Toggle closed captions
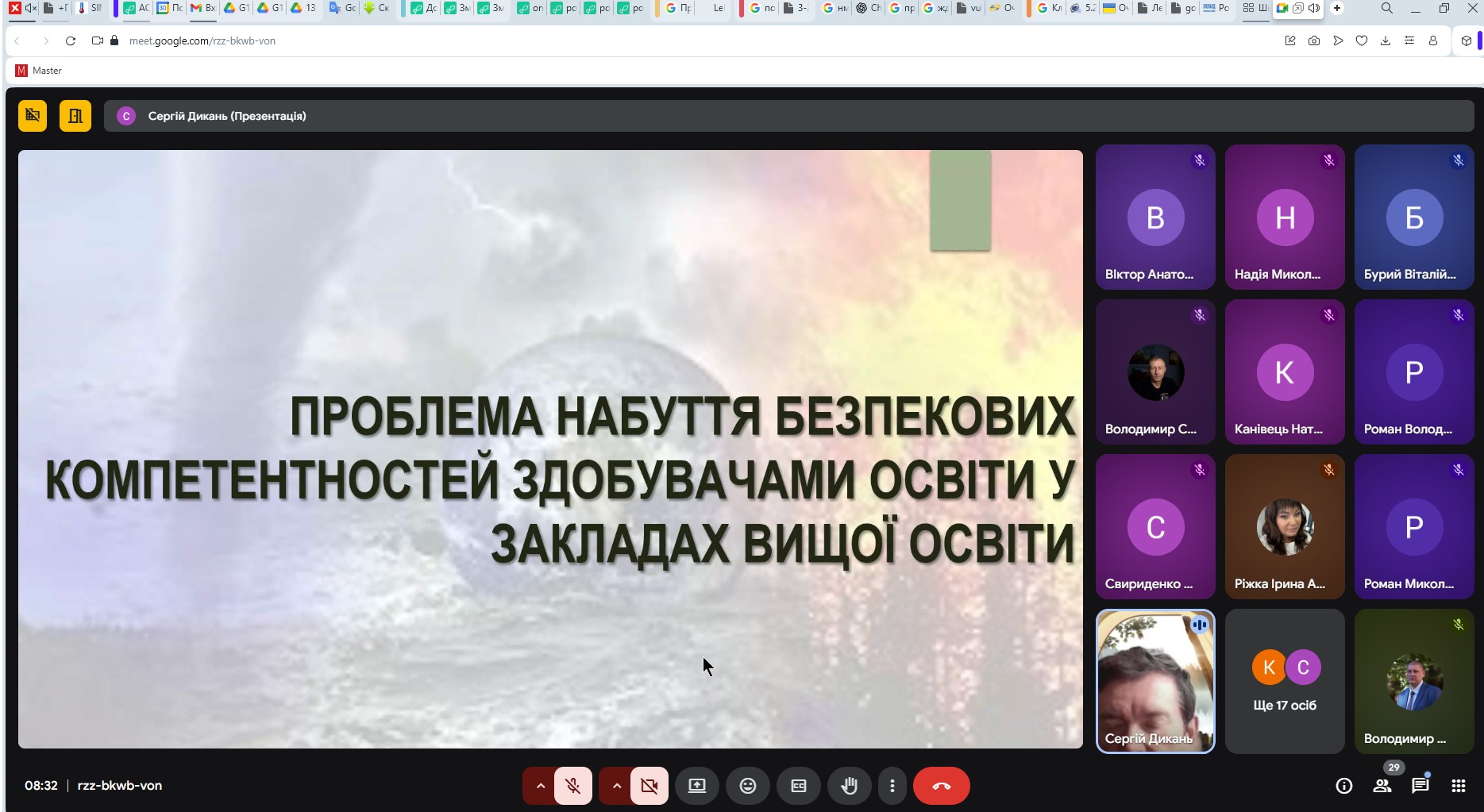The image size is (1484, 812). click(798, 786)
